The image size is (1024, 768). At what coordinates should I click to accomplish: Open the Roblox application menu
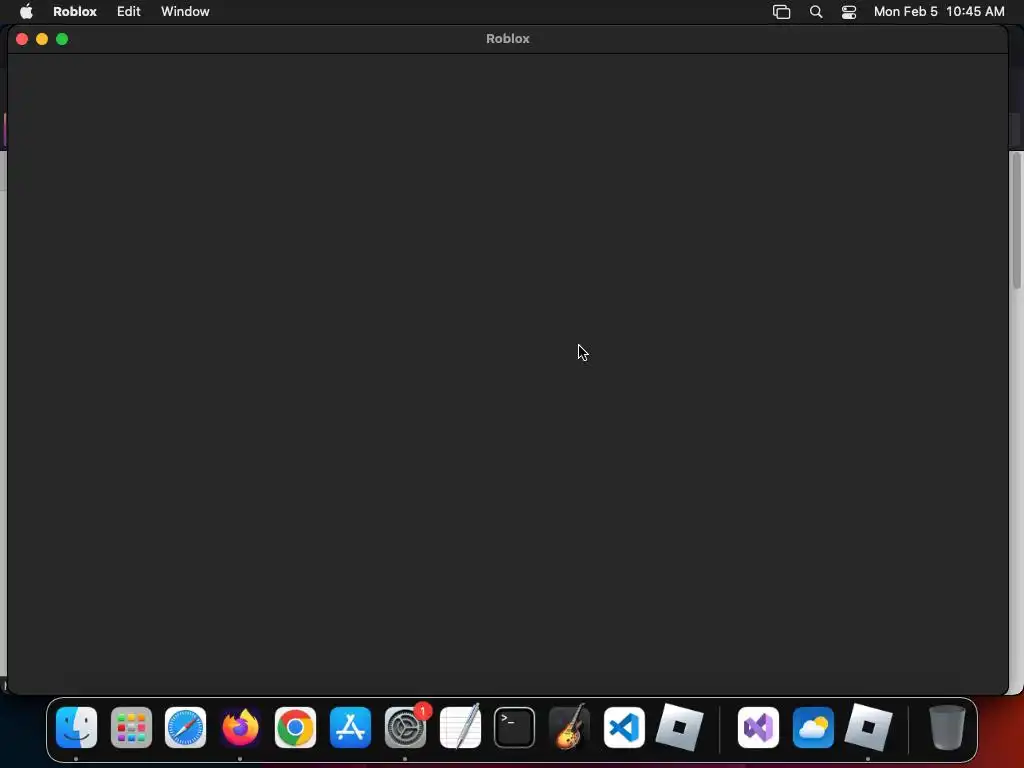click(75, 11)
